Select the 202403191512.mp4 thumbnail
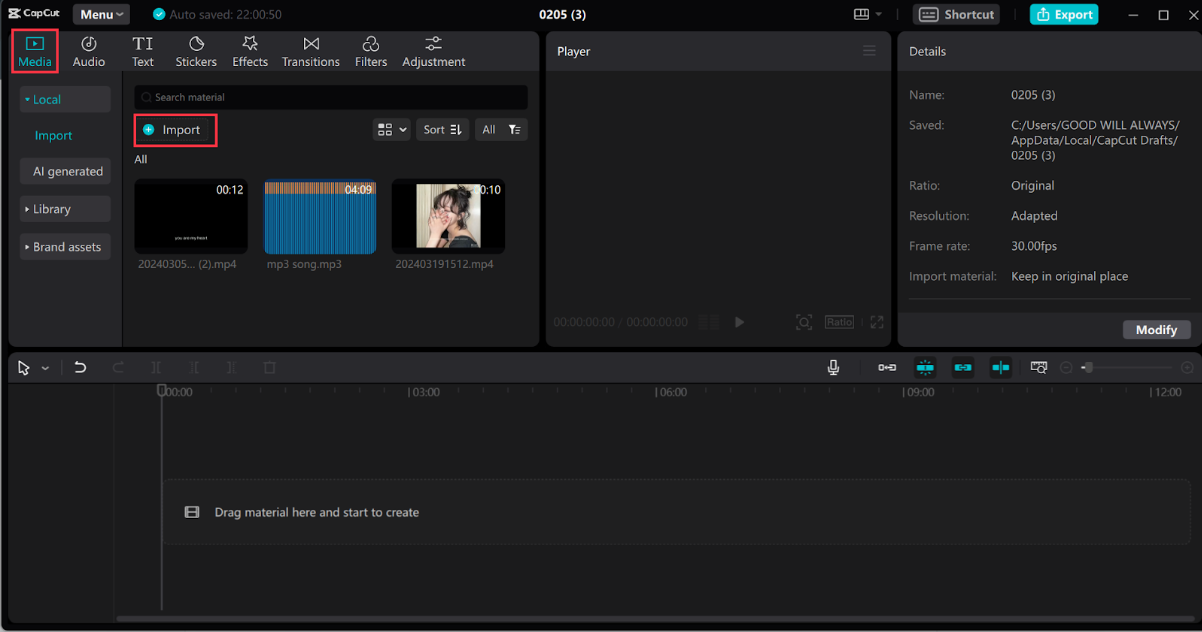The height and width of the screenshot is (632, 1202). point(448,216)
